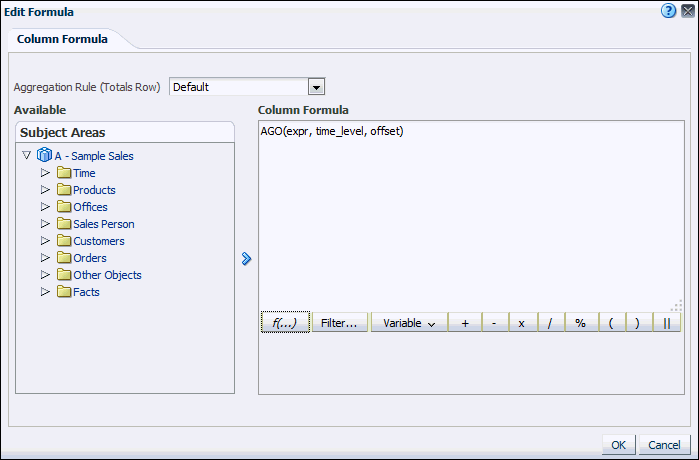The height and width of the screenshot is (460, 699).
Task: Select the Facts tree label
Action: click(86, 292)
